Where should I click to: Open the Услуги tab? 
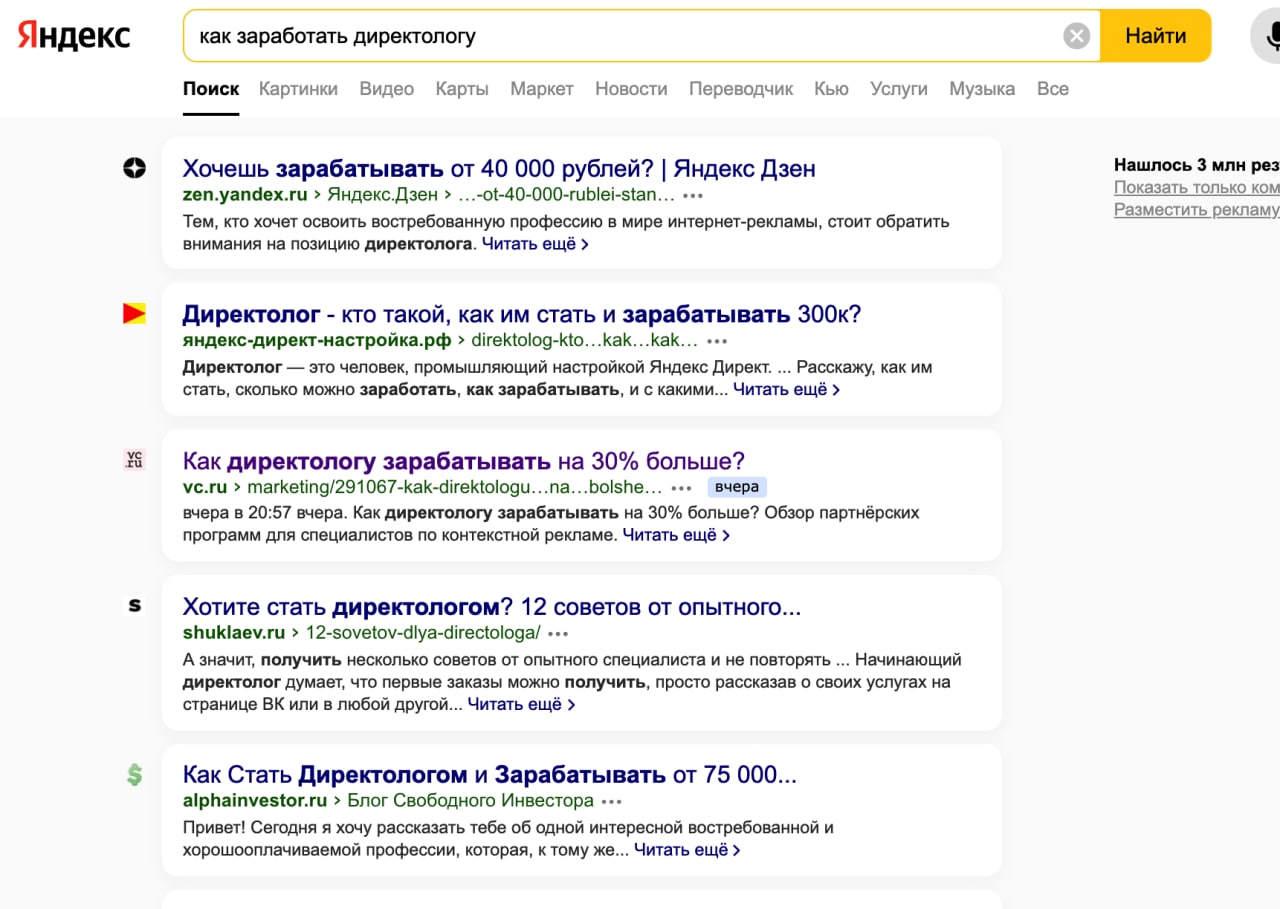[x=899, y=89]
